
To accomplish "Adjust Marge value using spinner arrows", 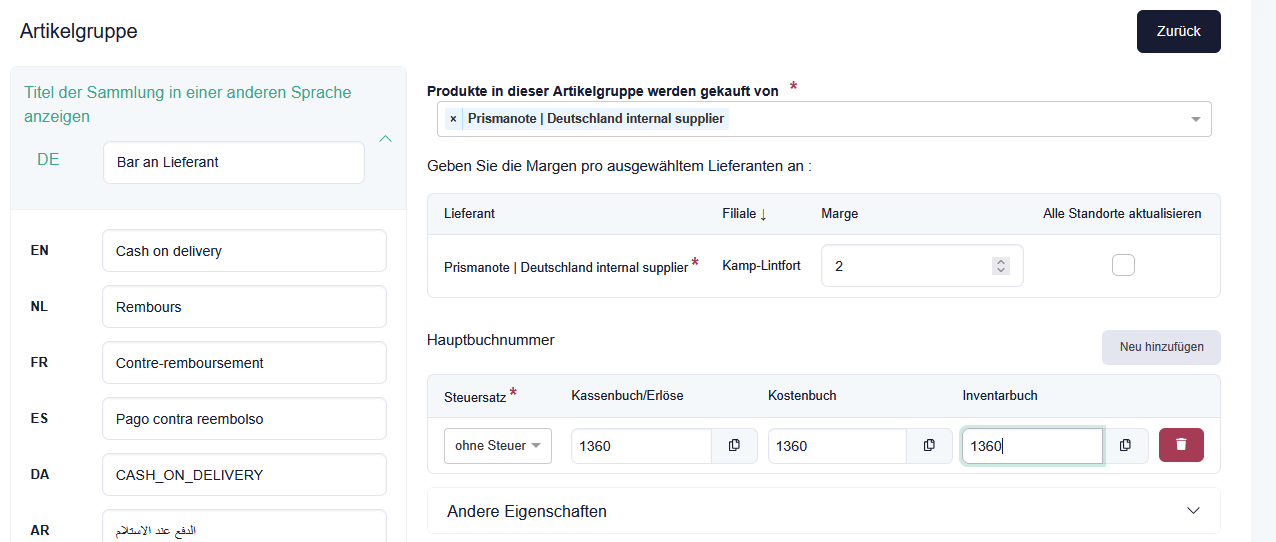I will pos(1000,266).
